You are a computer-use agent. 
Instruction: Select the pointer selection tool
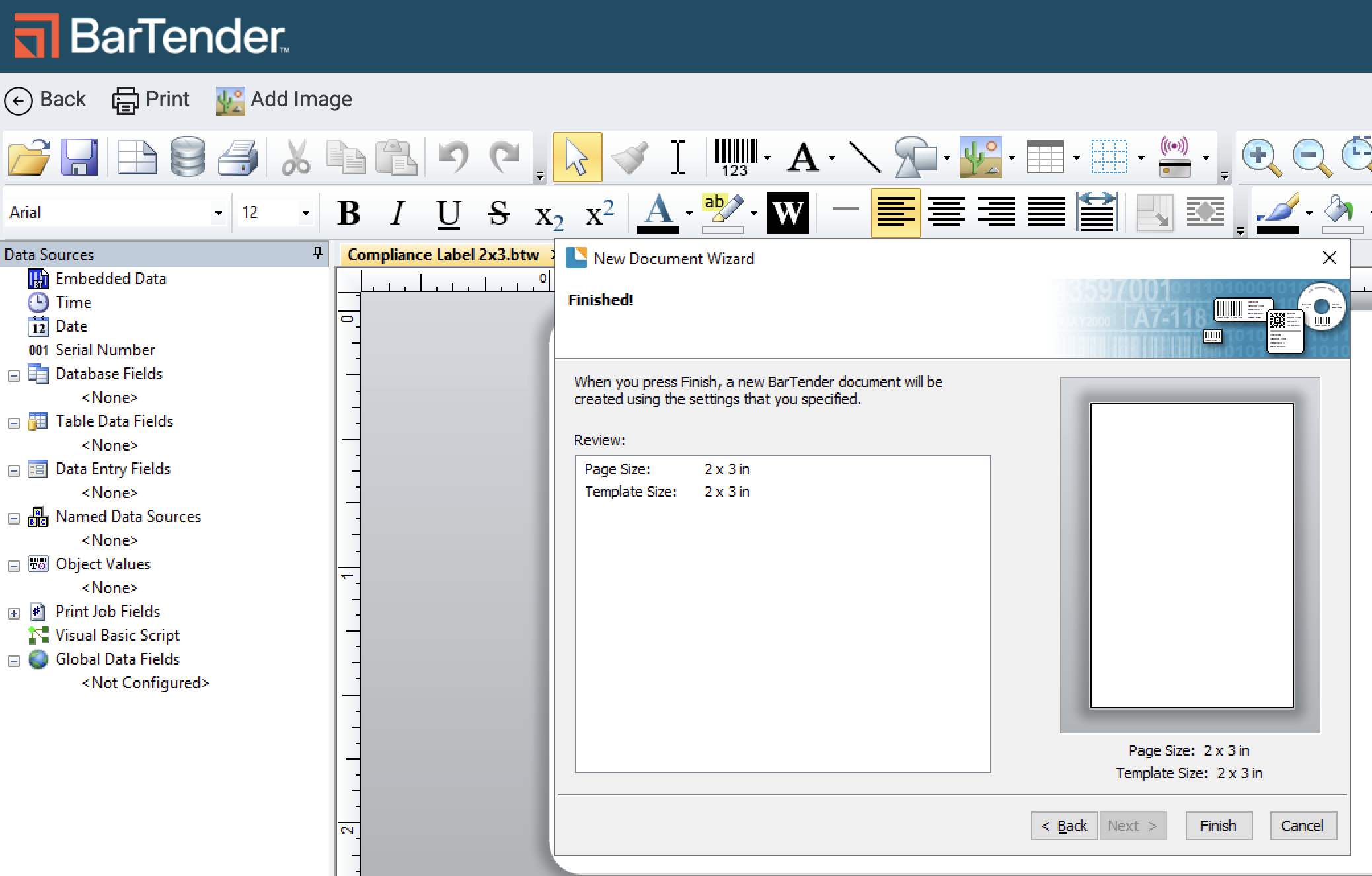coord(577,157)
